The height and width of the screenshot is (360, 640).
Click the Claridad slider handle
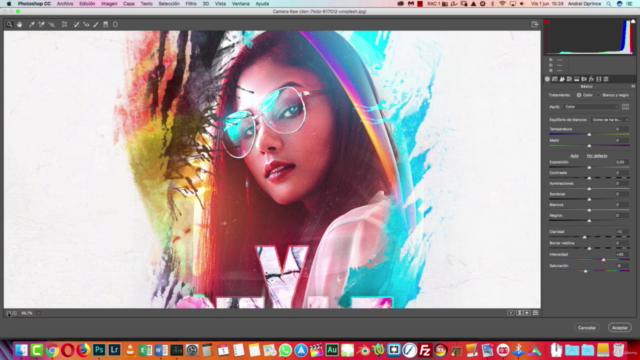(584, 237)
